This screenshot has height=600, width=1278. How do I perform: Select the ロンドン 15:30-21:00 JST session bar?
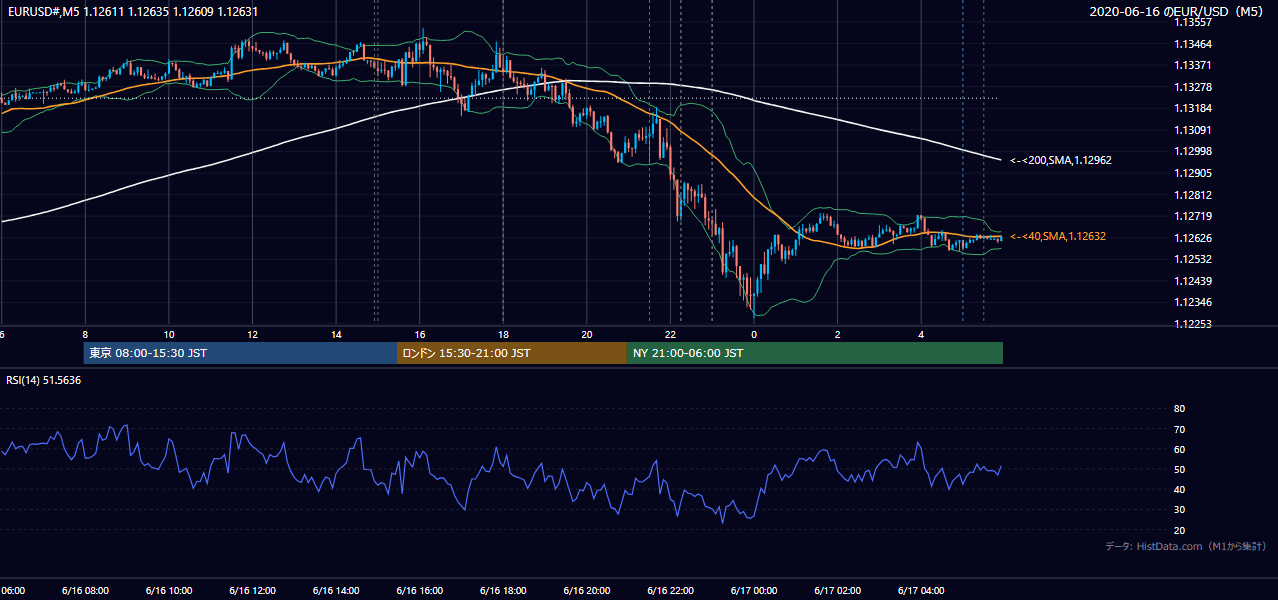tap(512, 353)
